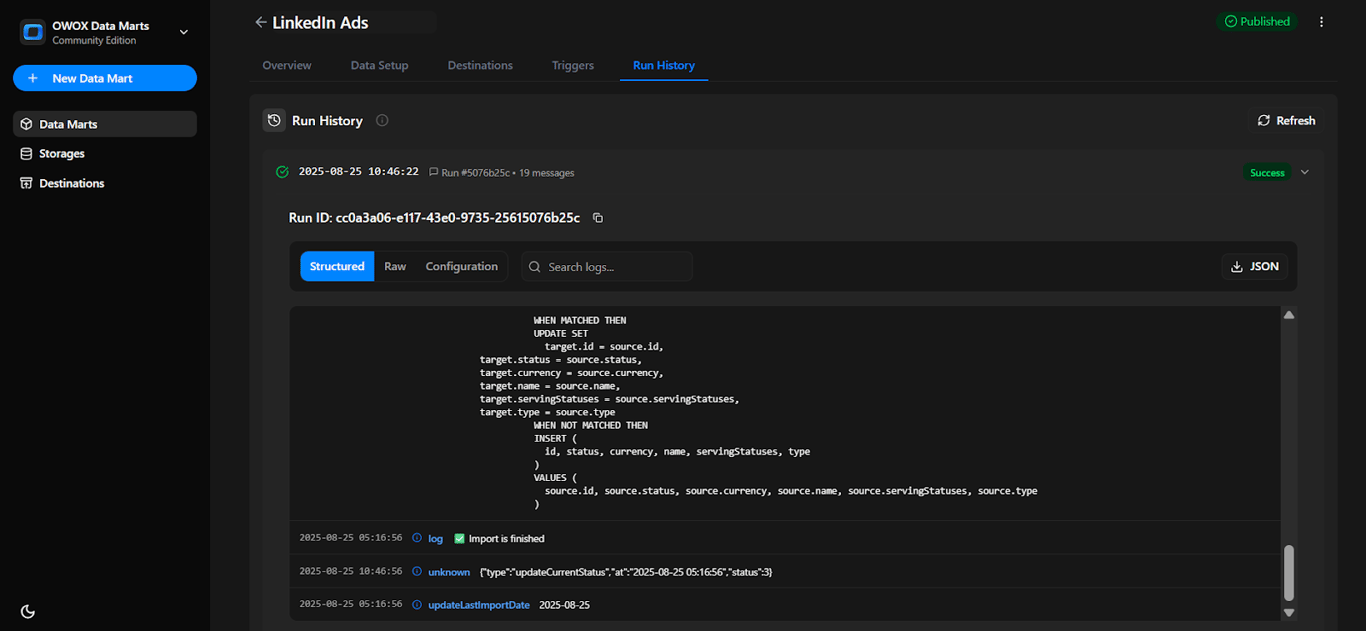Copy the Run ID to the clipboard
Screen dimensions: 1366x631
598,217
